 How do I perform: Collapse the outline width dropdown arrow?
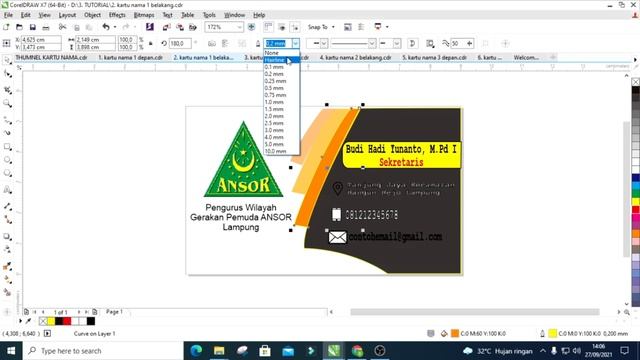click(x=296, y=43)
